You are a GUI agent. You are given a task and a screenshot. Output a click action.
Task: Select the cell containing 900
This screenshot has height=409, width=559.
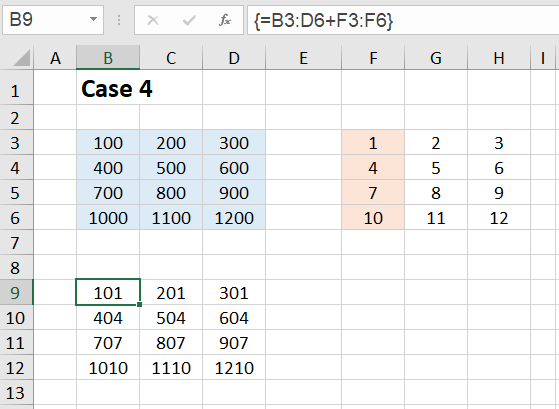pyautogui.click(x=234, y=193)
